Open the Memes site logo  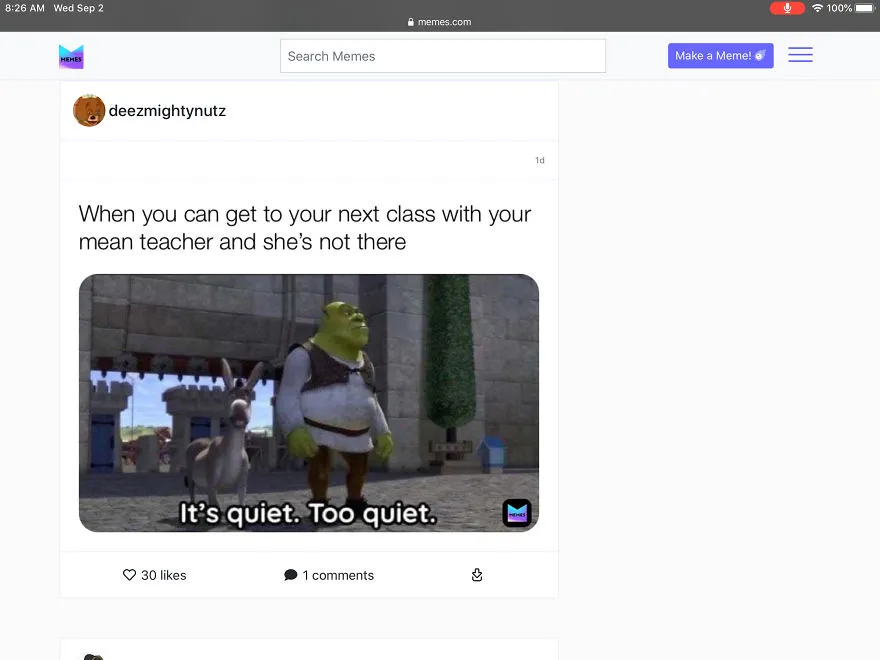[71, 57]
